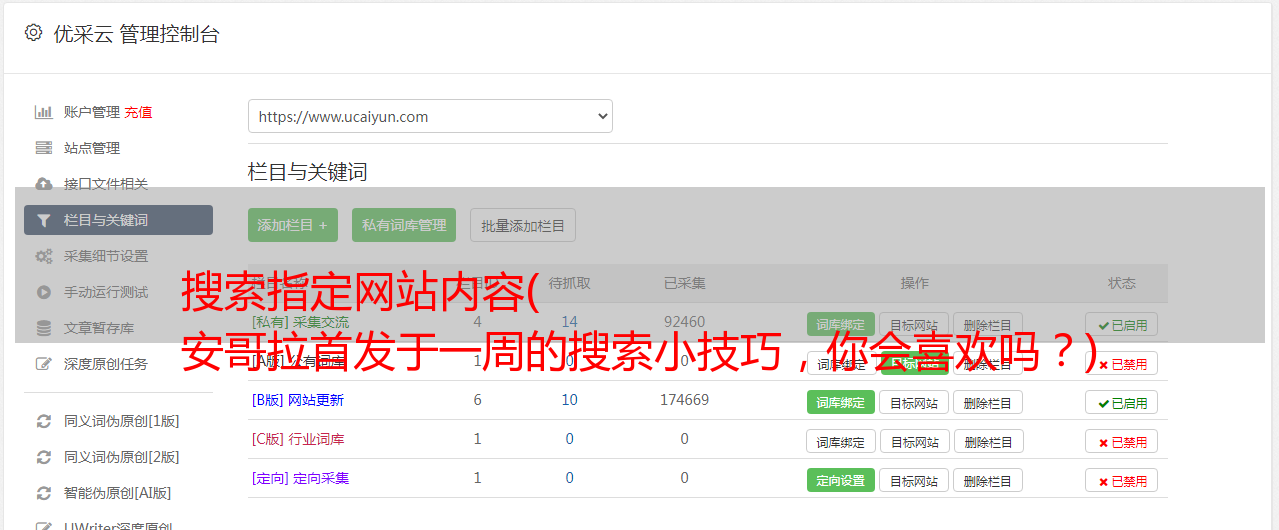Click the 状态 column header

tap(1122, 283)
